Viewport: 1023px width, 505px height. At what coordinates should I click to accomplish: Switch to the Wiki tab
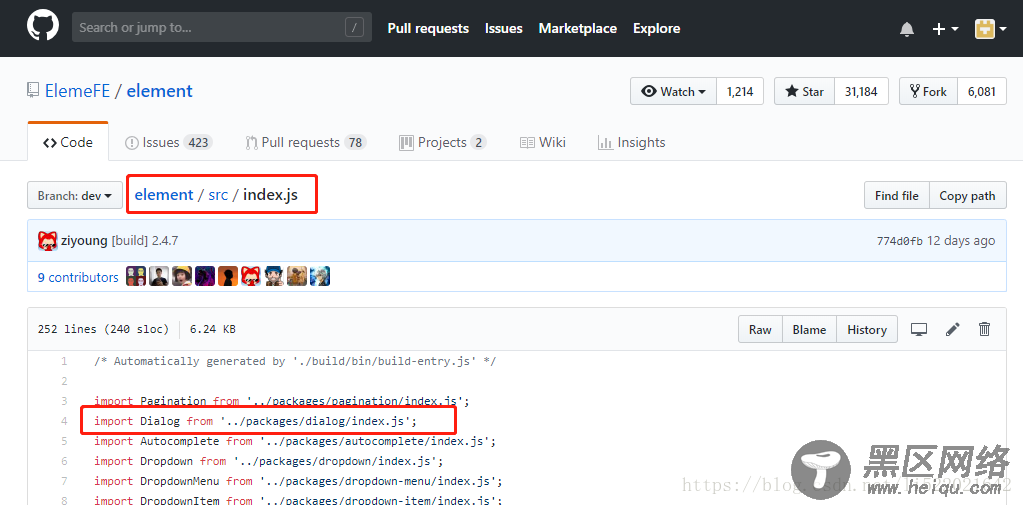click(x=543, y=142)
